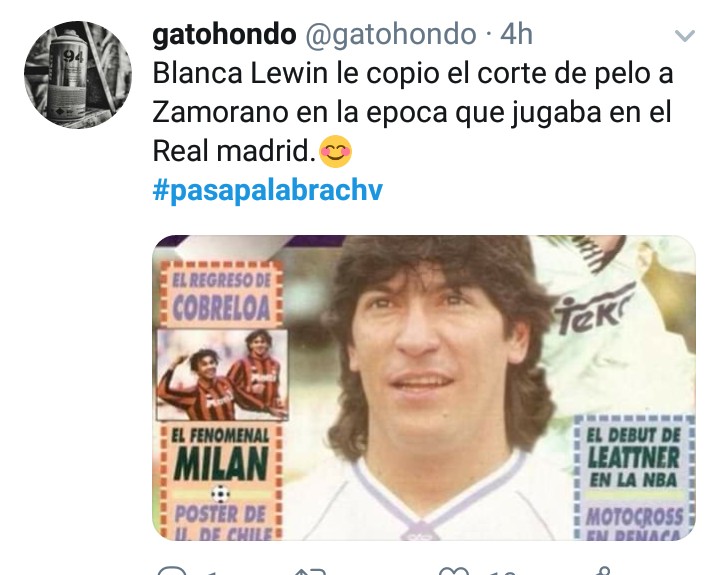
Task: Open the 4h timestamp of the tweet
Action: coord(516,34)
